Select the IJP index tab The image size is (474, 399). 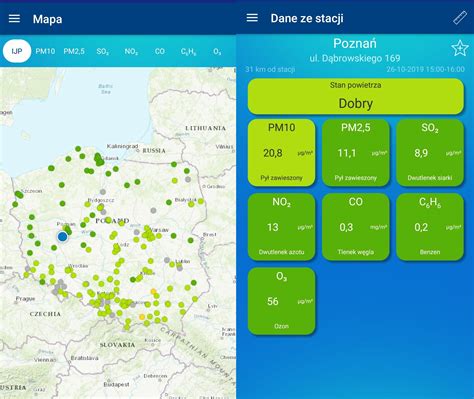tap(17, 51)
